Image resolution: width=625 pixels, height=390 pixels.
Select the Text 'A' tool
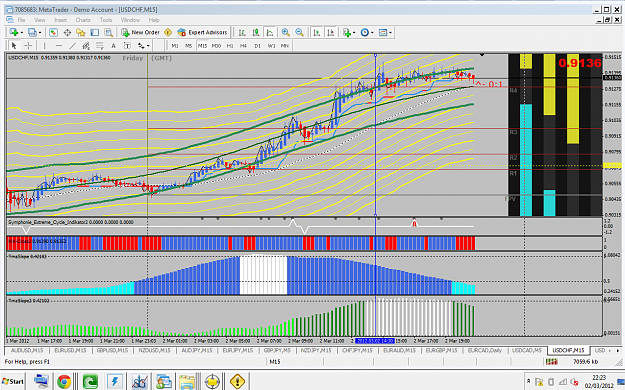pyautogui.click(x=113, y=46)
